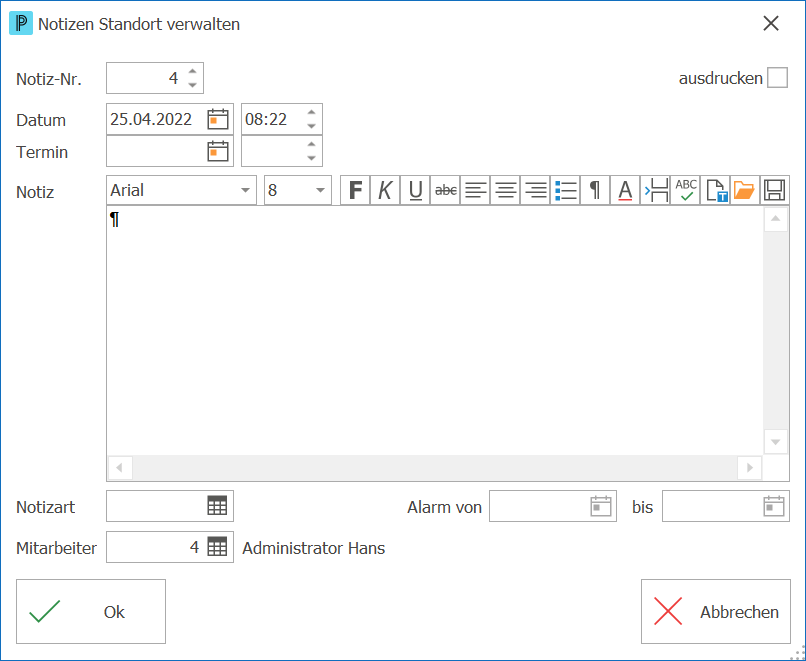Click the horizontal scrollbar left arrow
Screen dimensions: 806x661
click(120, 468)
